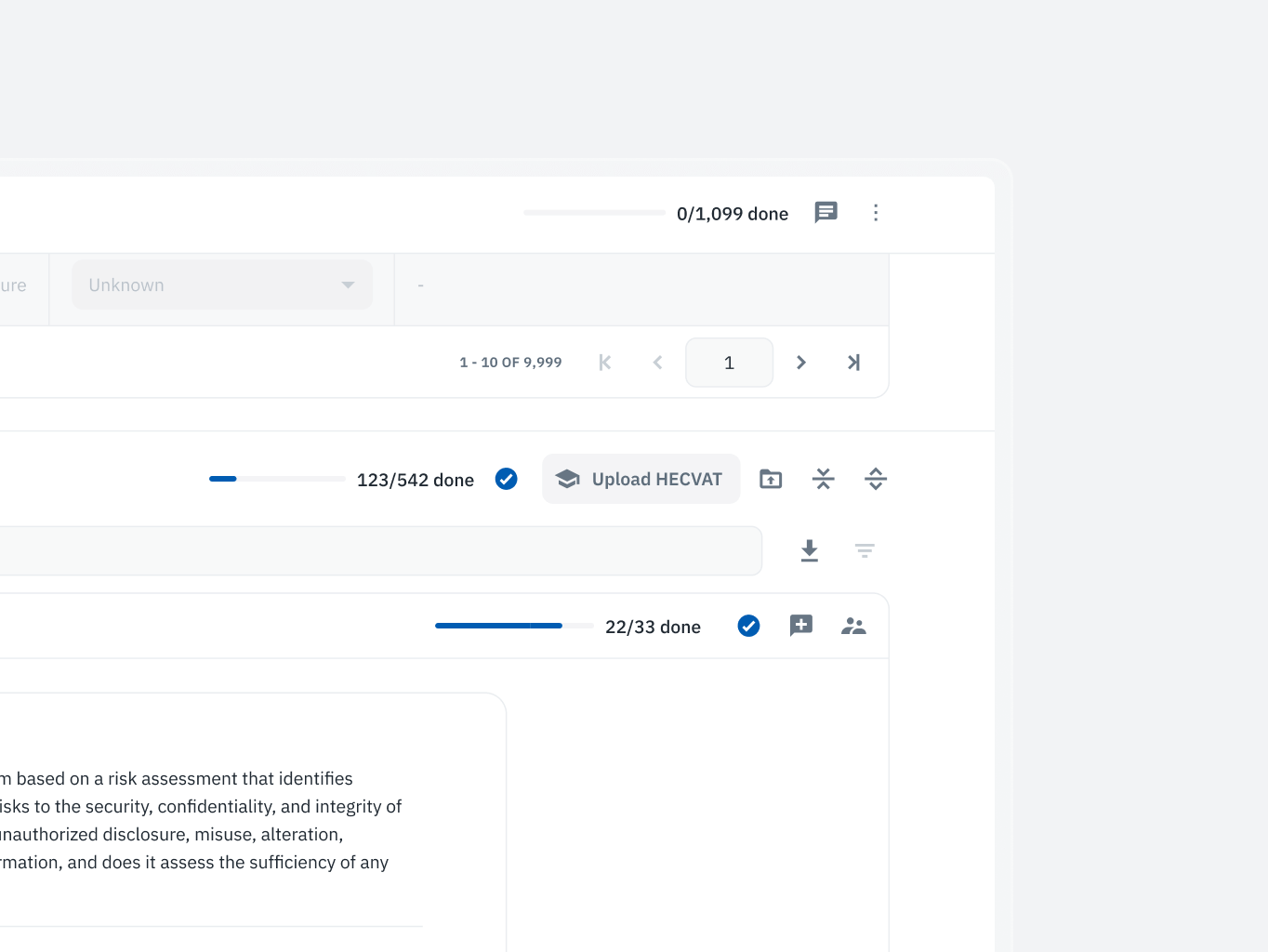The width and height of the screenshot is (1268, 952).
Task: Toggle the checkmark next to 22/33 done
Action: click(748, 627)
